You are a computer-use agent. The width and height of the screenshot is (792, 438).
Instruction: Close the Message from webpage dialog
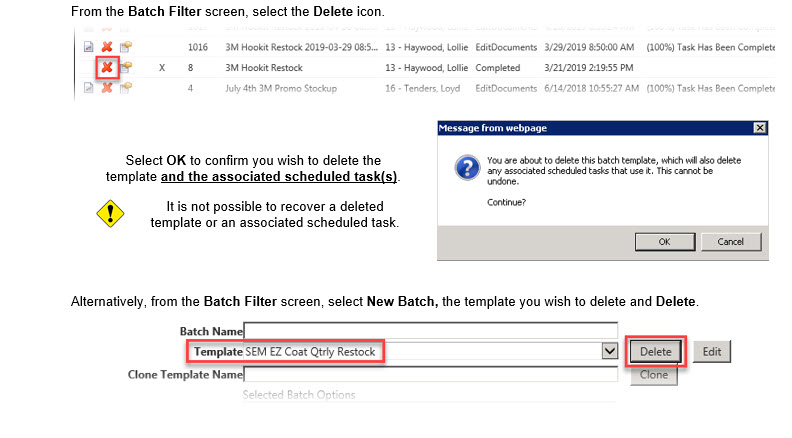[760, 128]
